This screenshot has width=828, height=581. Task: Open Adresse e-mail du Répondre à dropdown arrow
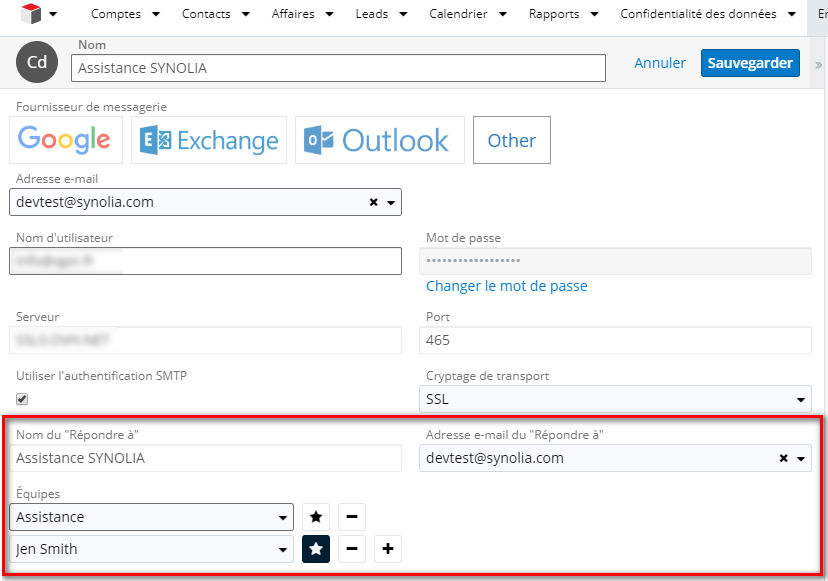click(x=801, y=459)
